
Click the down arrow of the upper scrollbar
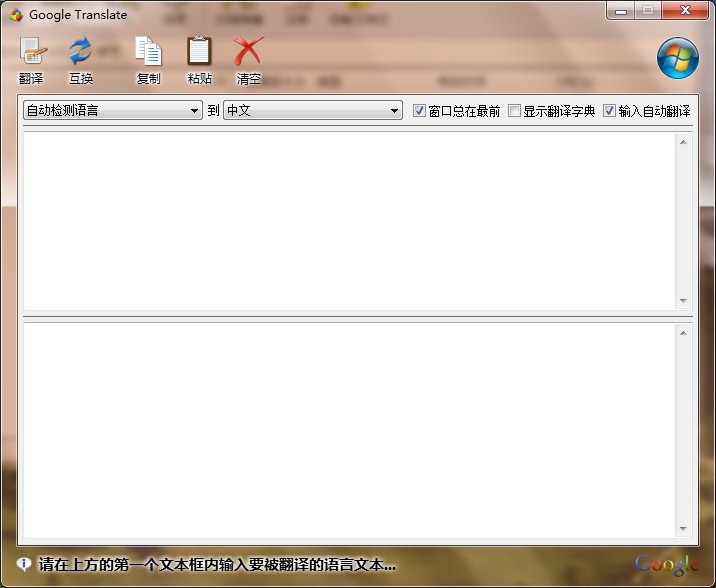(x=683, y=300)
